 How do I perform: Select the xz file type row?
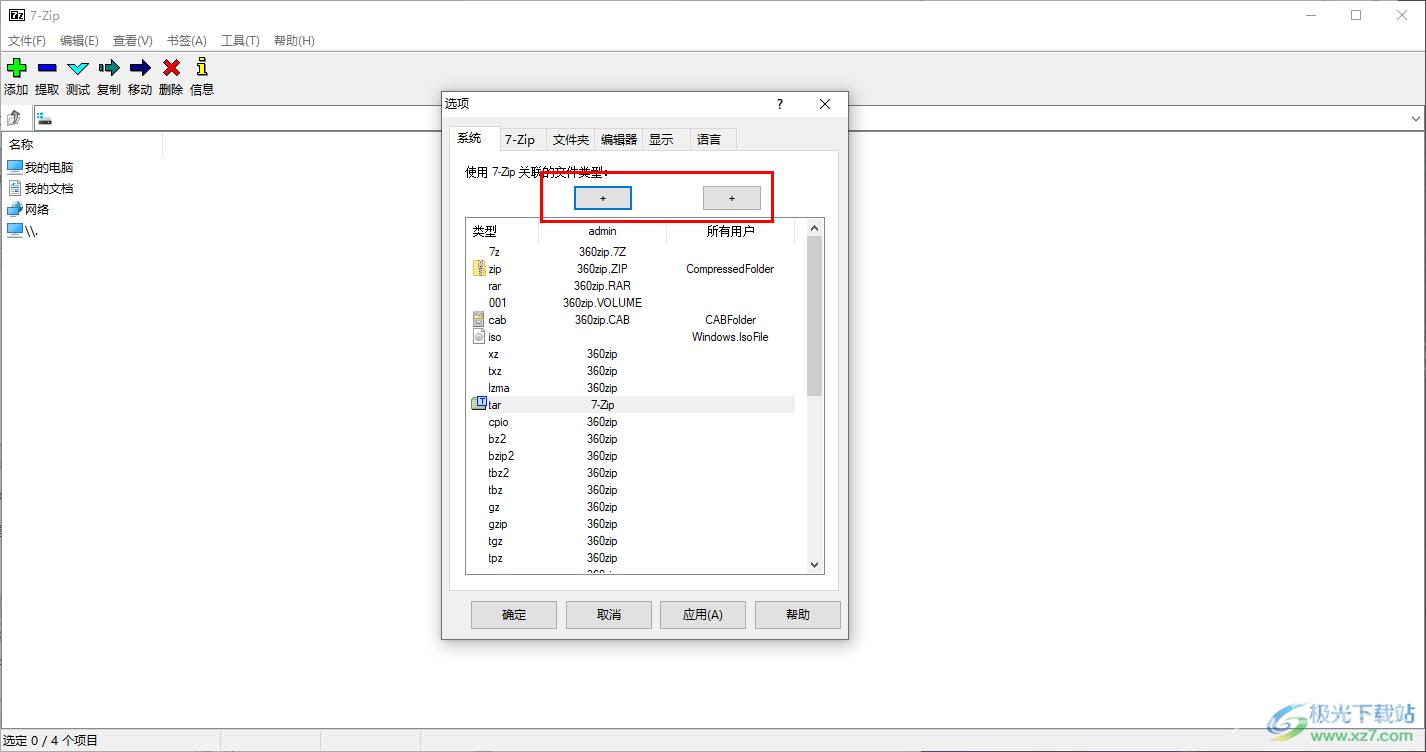[x=632, y=354]
